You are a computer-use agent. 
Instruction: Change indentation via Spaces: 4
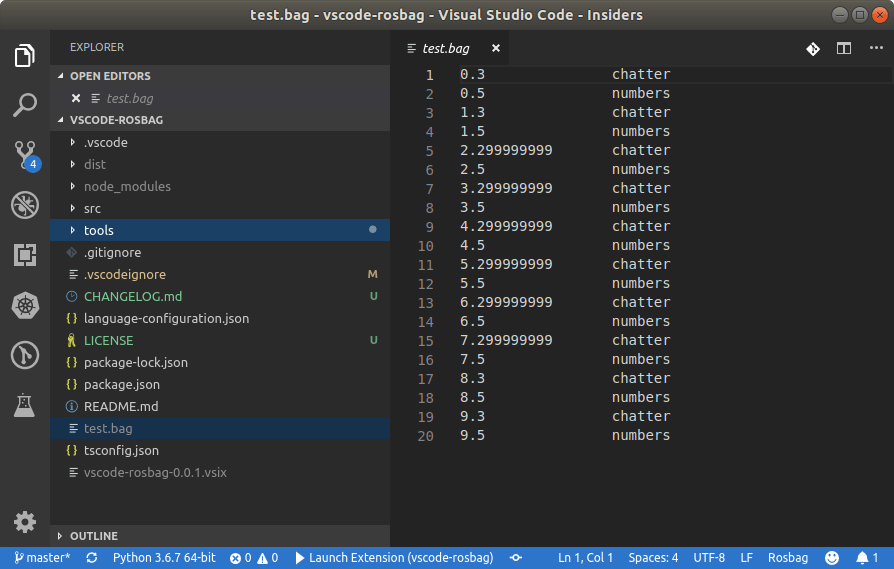(x=653, y=558)
